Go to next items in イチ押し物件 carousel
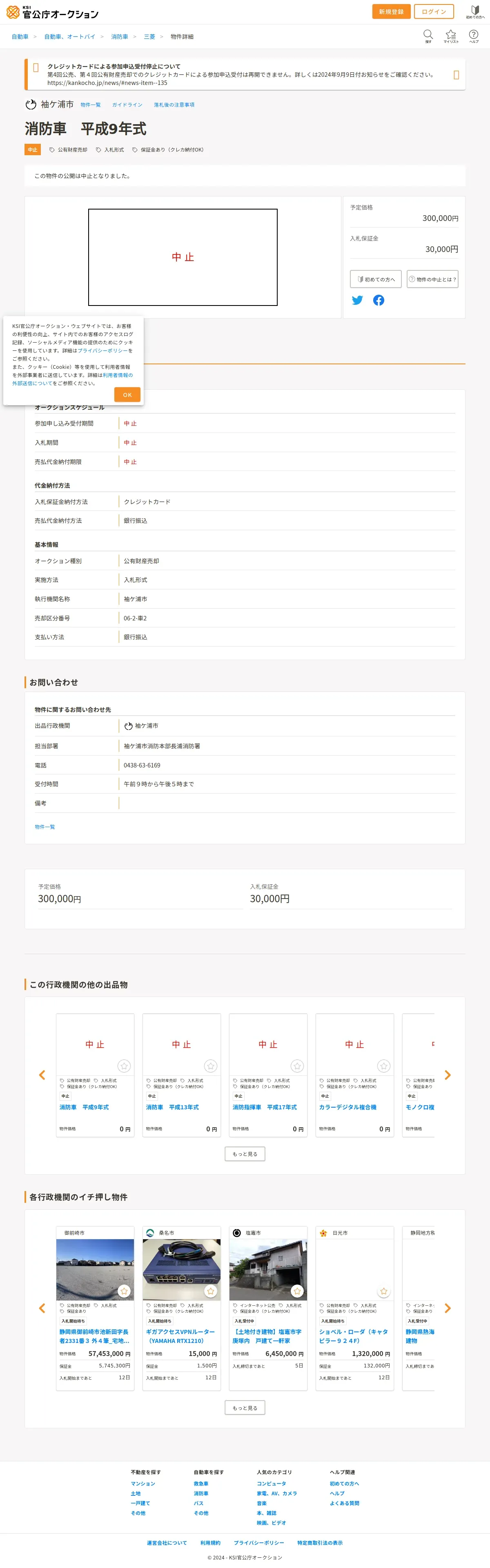Image resolution: width=490 pixels, height=1568 pixels. [x=448, y=1308]
